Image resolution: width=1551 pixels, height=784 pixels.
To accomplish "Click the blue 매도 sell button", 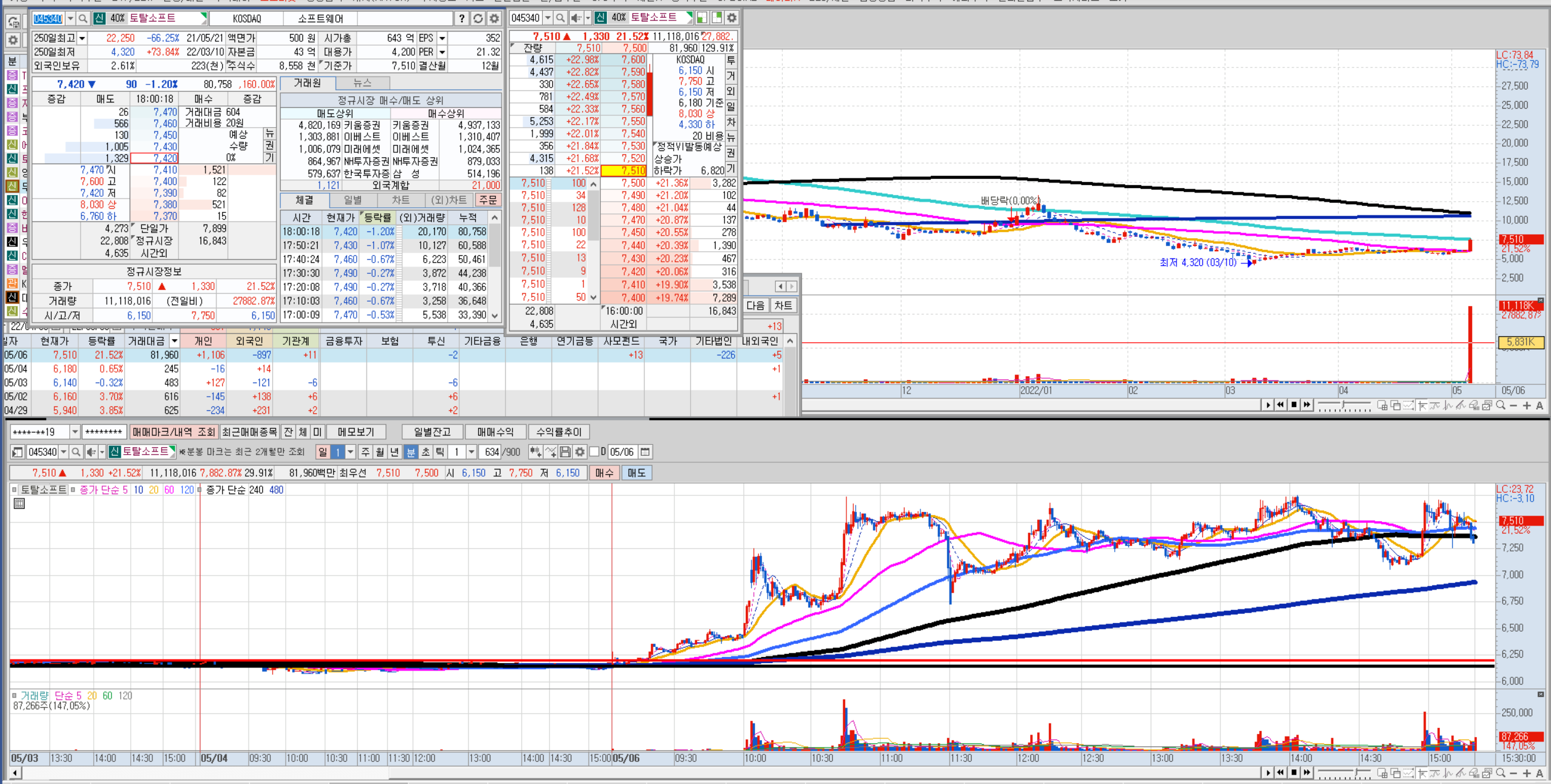I will click(636, 473).
